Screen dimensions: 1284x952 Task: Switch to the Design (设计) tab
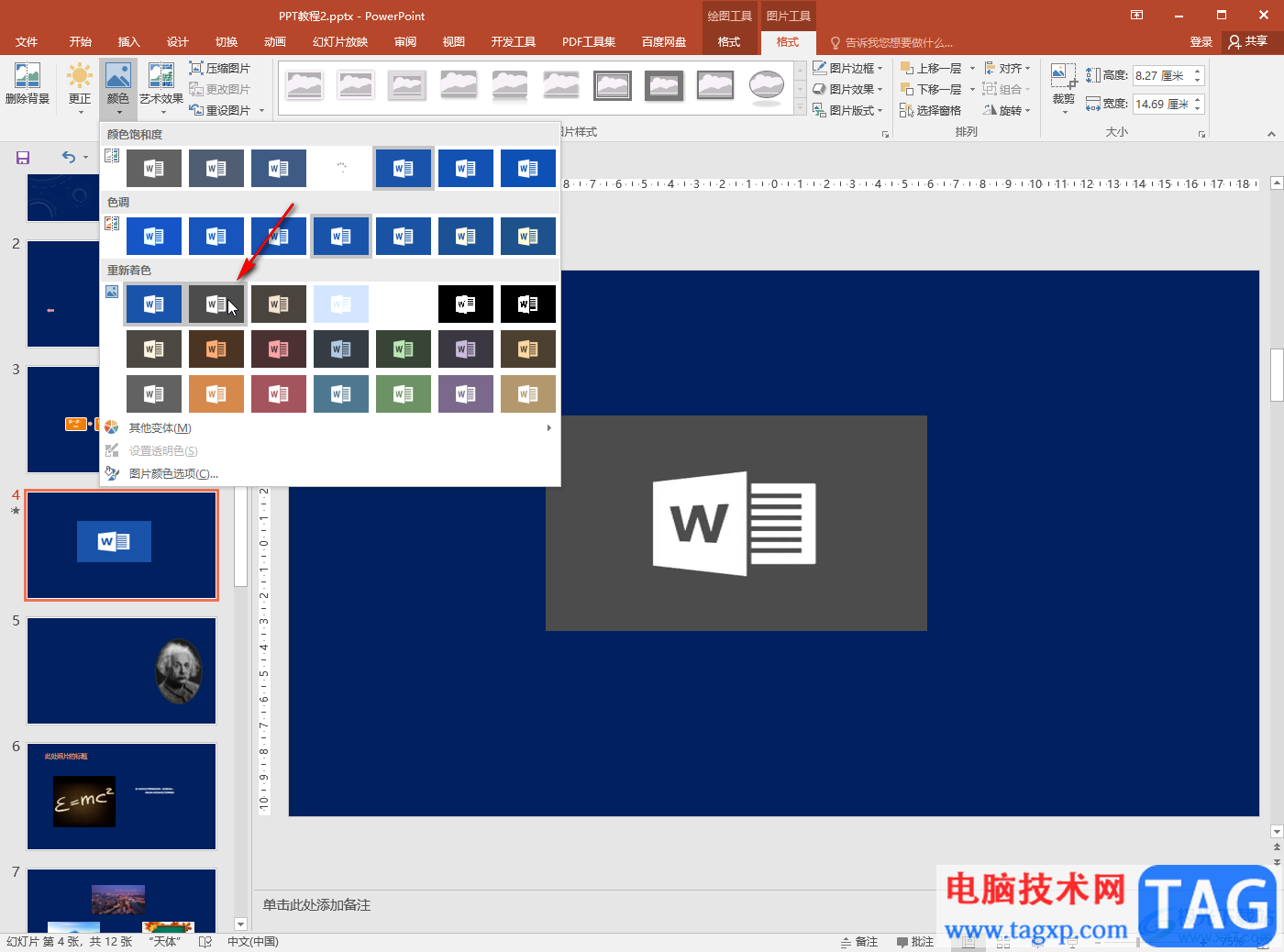[177, 42]
